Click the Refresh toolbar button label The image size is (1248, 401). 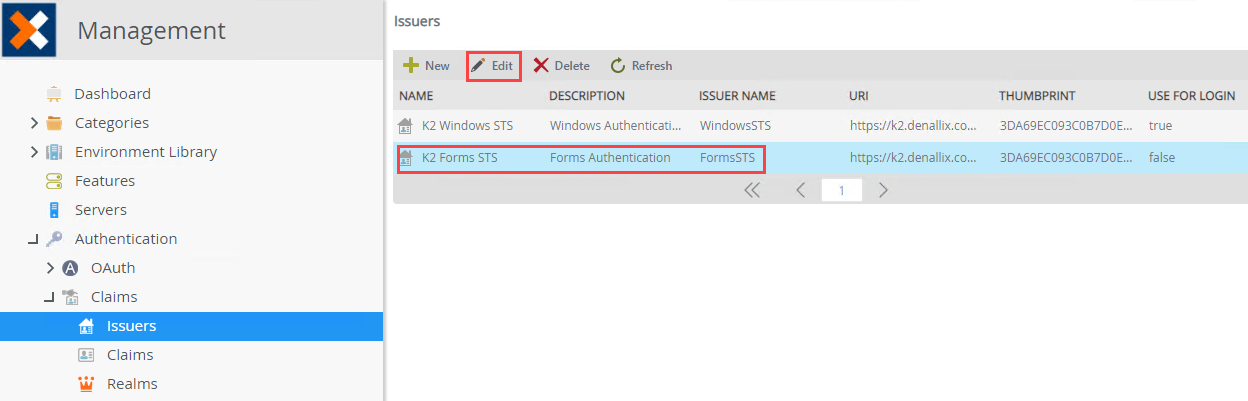(652, 66)
